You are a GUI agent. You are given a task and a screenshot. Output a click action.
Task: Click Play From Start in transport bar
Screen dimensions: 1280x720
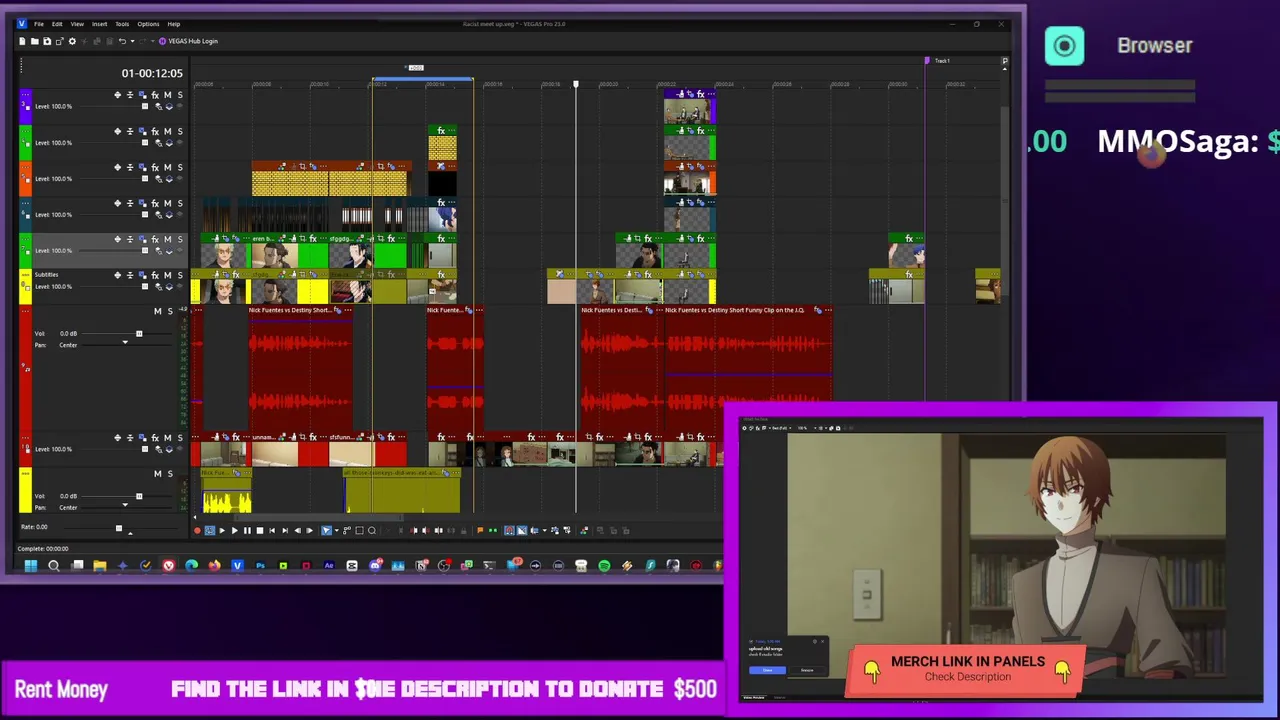(222, 530)
